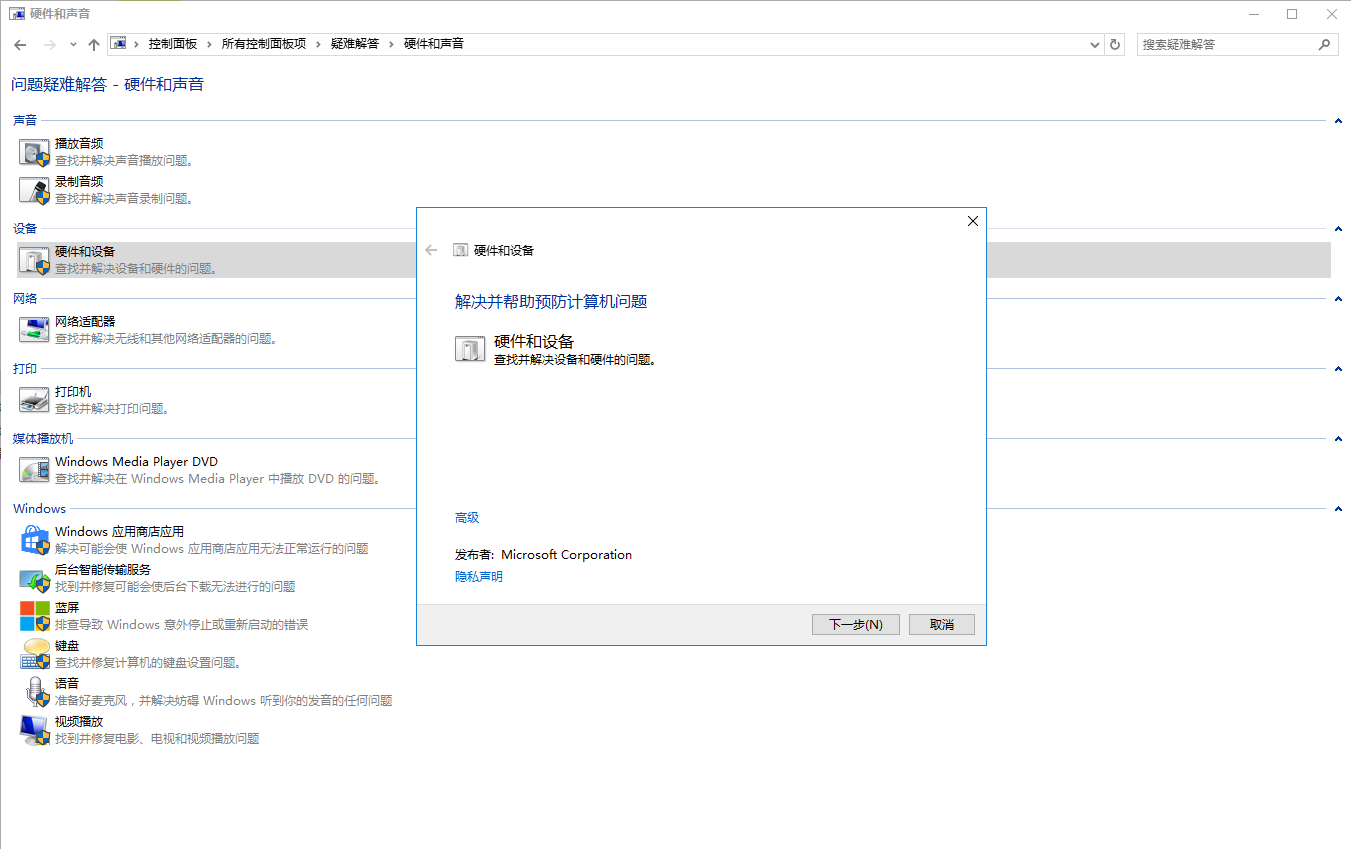Open the 键盘 keyboard icon
This screenshot has height=849, width=1351.
34,654
